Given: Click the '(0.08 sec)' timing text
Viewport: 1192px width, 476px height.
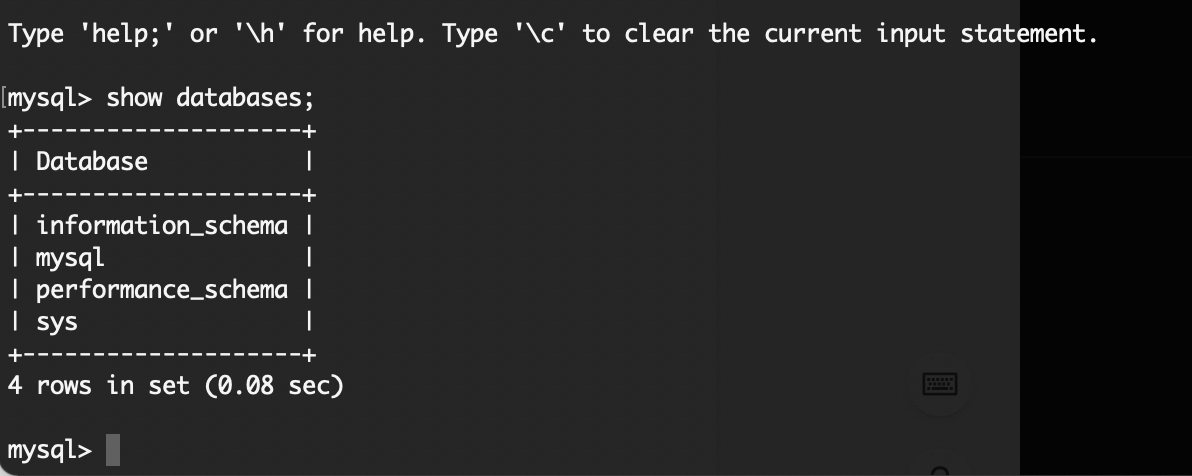Looking at the screenshot, I should pyautogui.click(x=274, y=386).
